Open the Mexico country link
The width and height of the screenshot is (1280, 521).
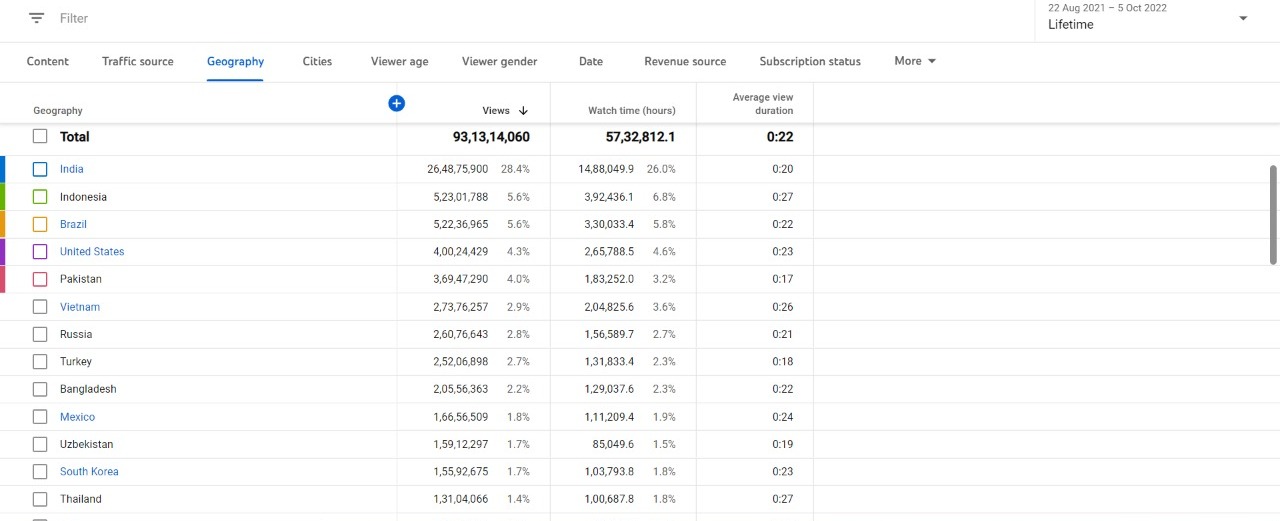click(x=77, y=417)
